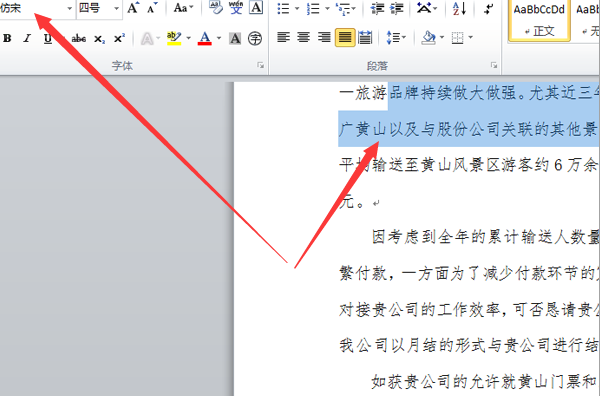Viewport: 600px width, 396px height.
Task: Open the phonetic guide wén icon
Action: click(x=236, y=8)
